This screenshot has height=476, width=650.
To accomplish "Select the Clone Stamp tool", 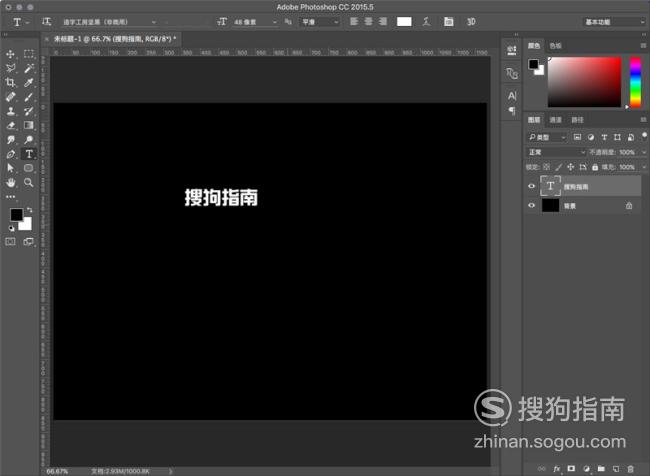I will [10, 111].
